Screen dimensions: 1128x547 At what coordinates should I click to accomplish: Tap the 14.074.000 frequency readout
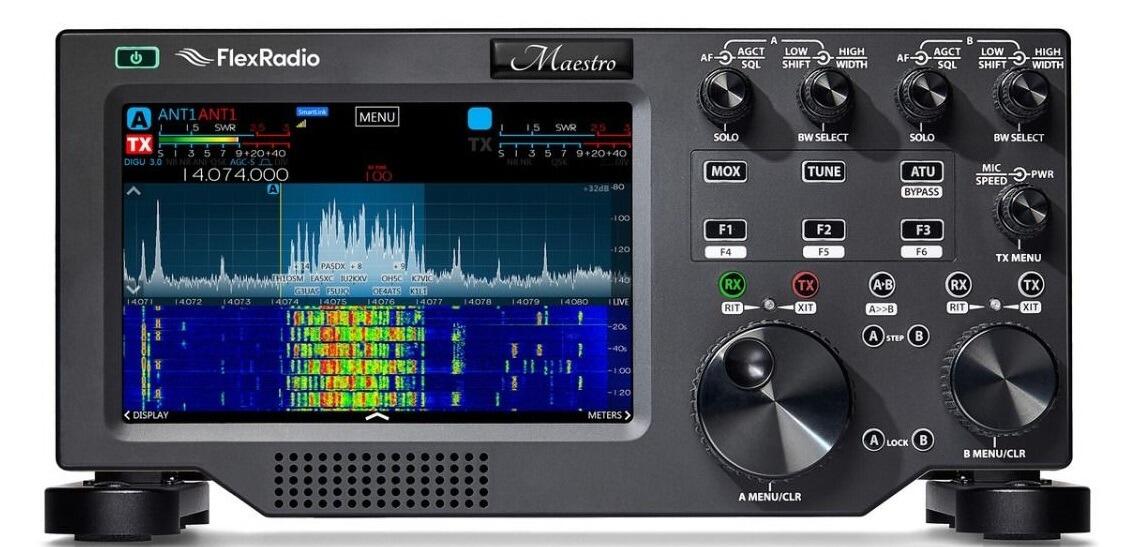pos(235,175)
